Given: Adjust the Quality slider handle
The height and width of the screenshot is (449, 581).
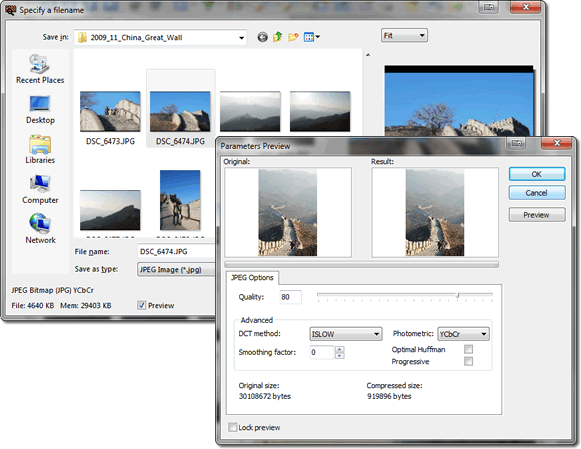Looking at the screenshot, I should 458,295.
